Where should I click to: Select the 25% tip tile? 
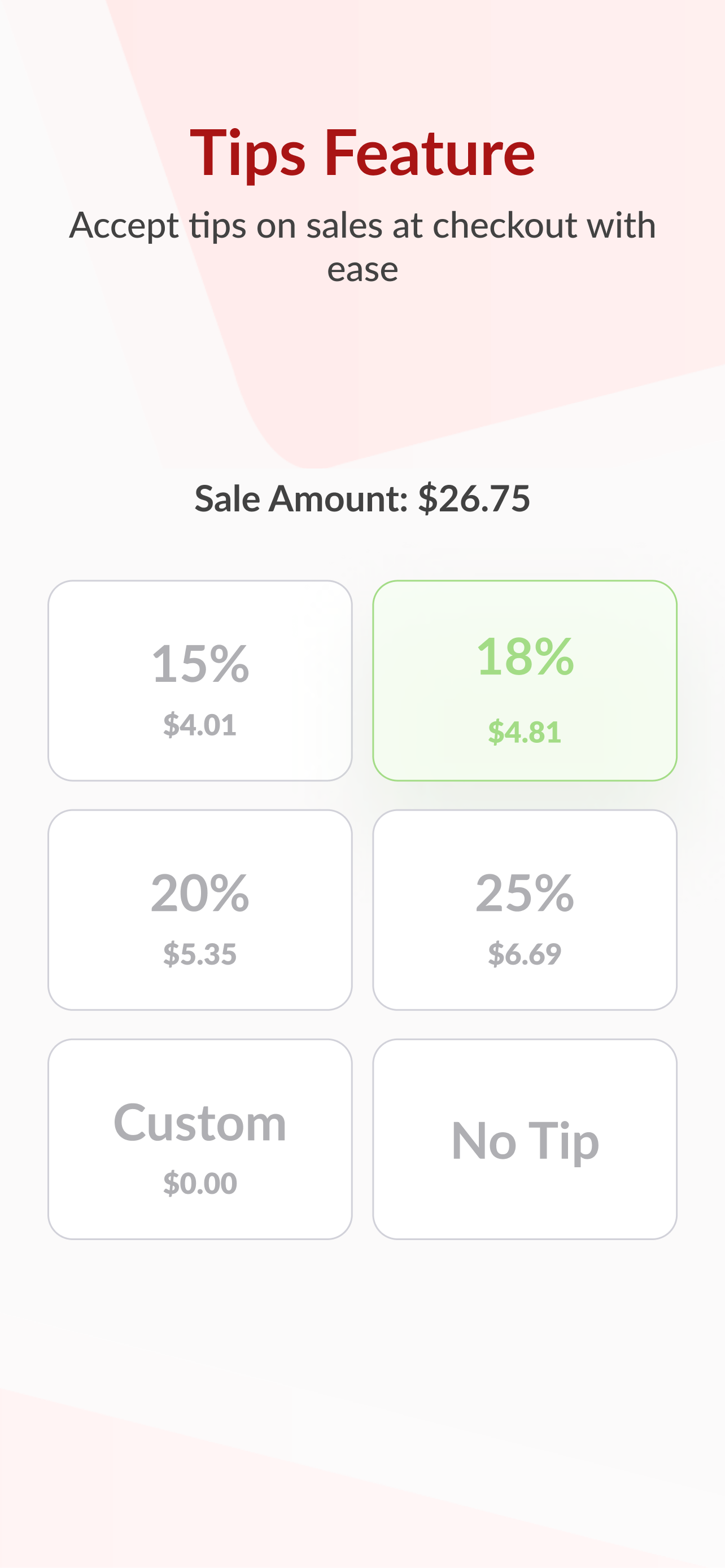[525, 909]
